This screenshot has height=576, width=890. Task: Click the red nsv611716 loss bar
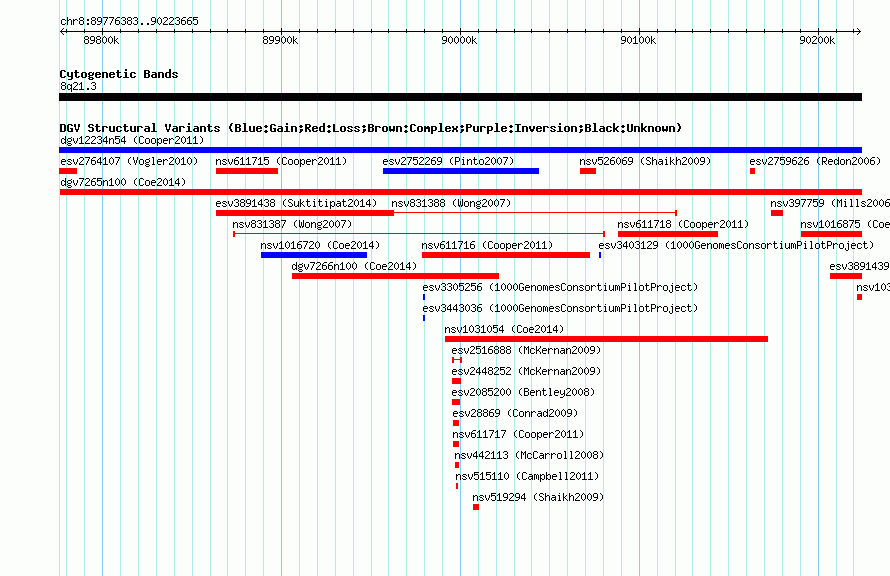click(x=506, y=255)
